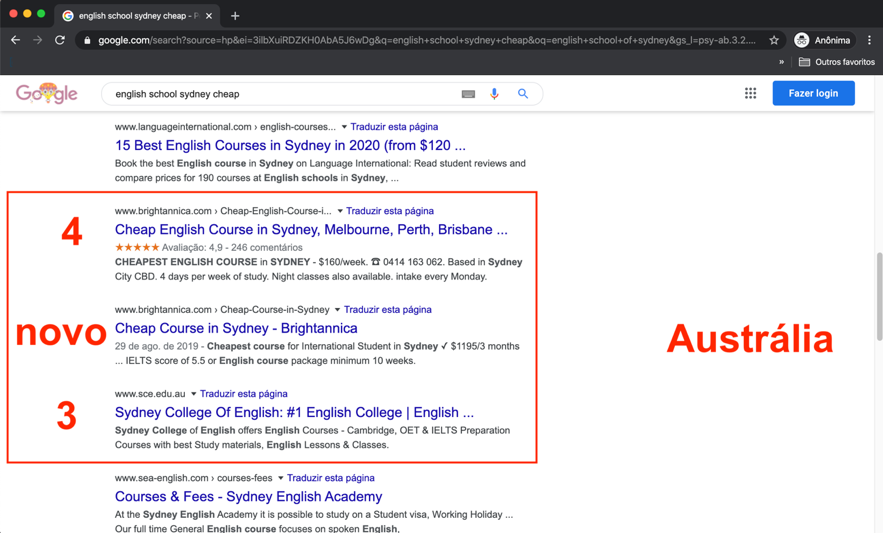Close the english school sydney cheap tab
Image resolution: width=883 pixels, height=533 pixels.
[x=209, y=16]
